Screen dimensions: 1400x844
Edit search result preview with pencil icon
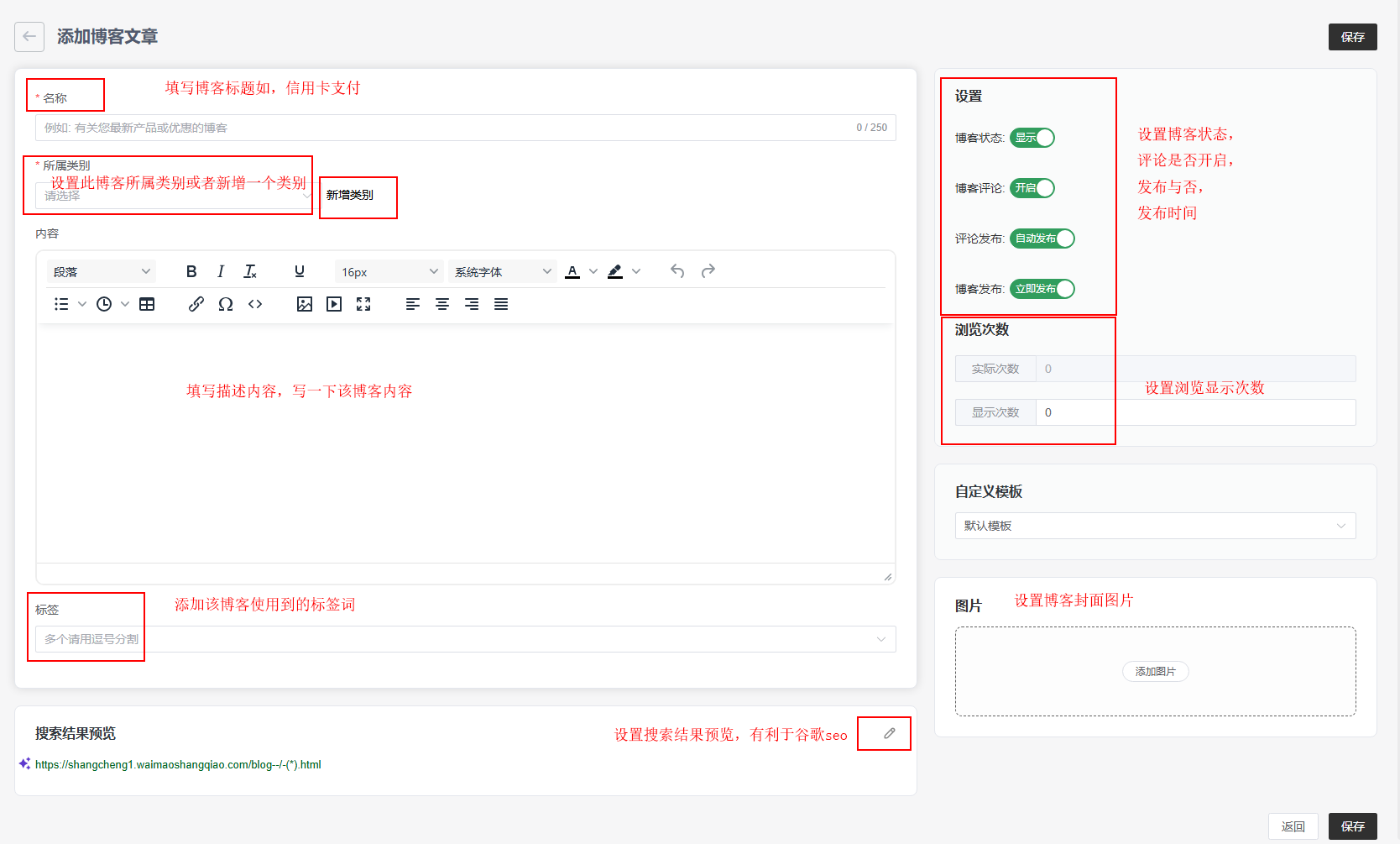click(x=889, y=733)
